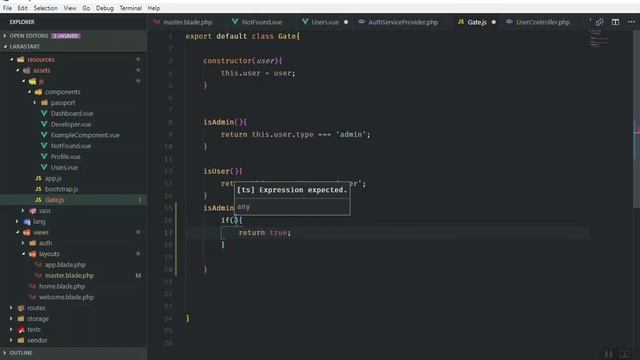Click the code minimap
Viewport: 640px width, 360px height.
point(599,39)
